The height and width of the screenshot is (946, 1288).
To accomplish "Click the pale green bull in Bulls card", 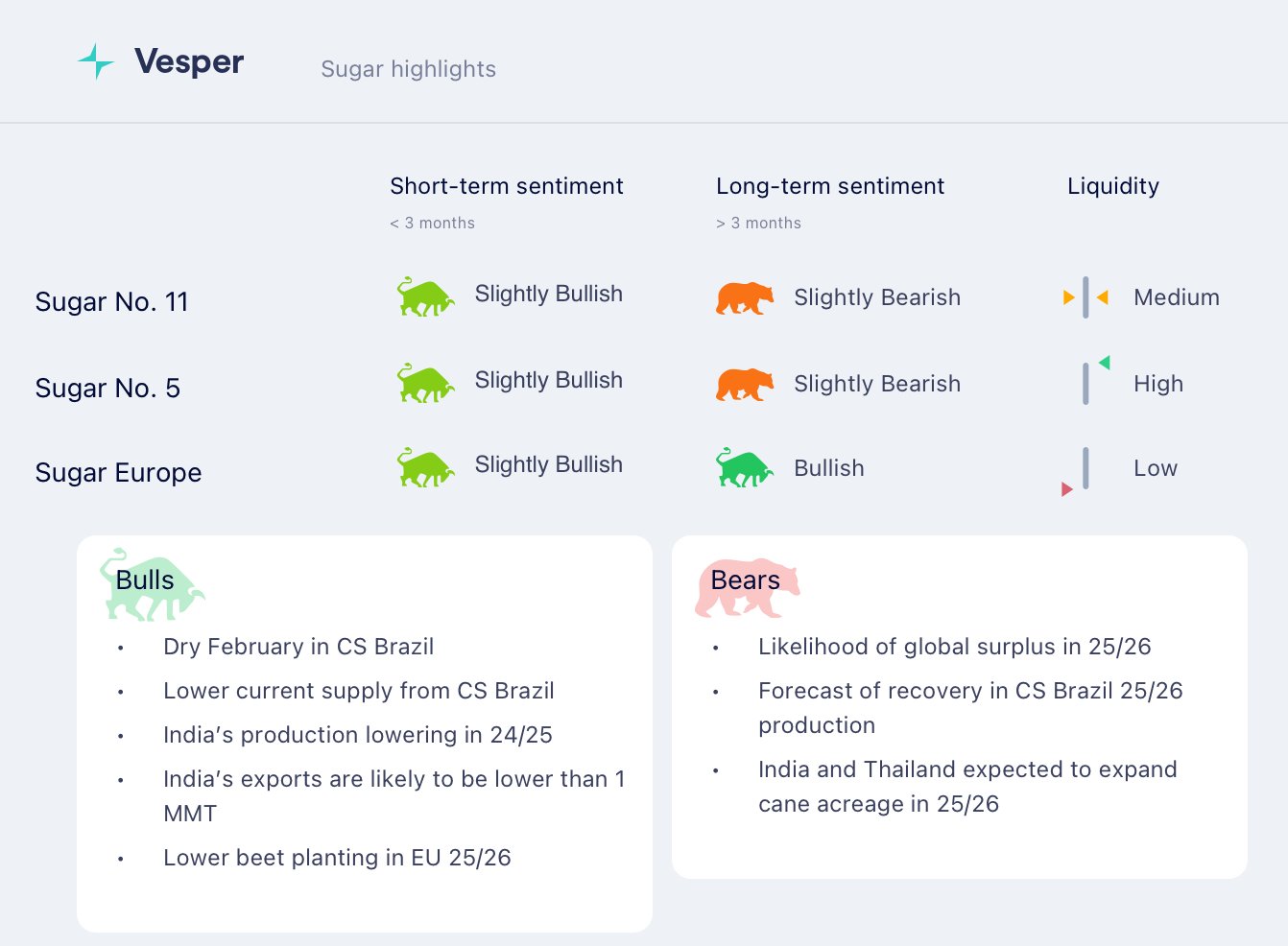I will point(151,585).
